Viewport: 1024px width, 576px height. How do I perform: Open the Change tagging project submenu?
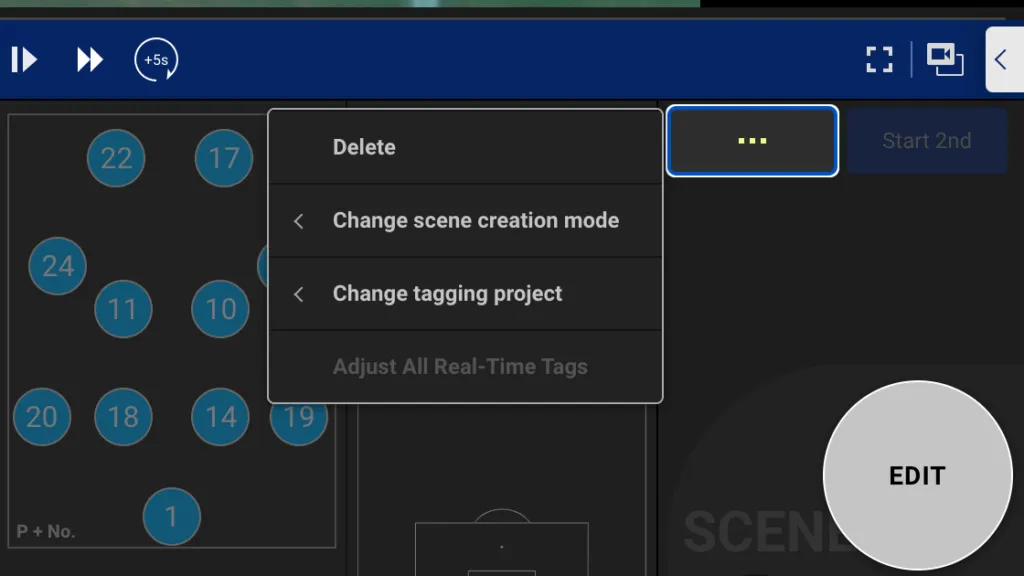coord(466,294)
